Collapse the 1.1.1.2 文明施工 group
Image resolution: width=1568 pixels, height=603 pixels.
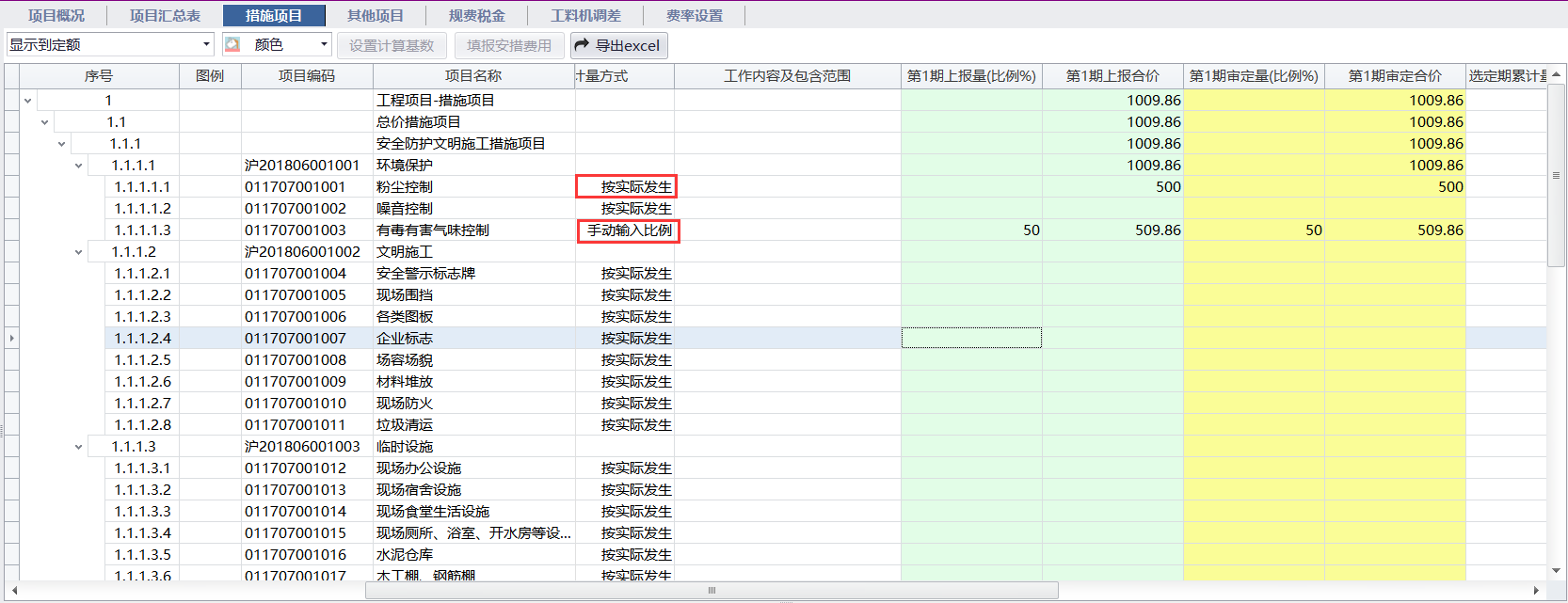pos(79,252)
